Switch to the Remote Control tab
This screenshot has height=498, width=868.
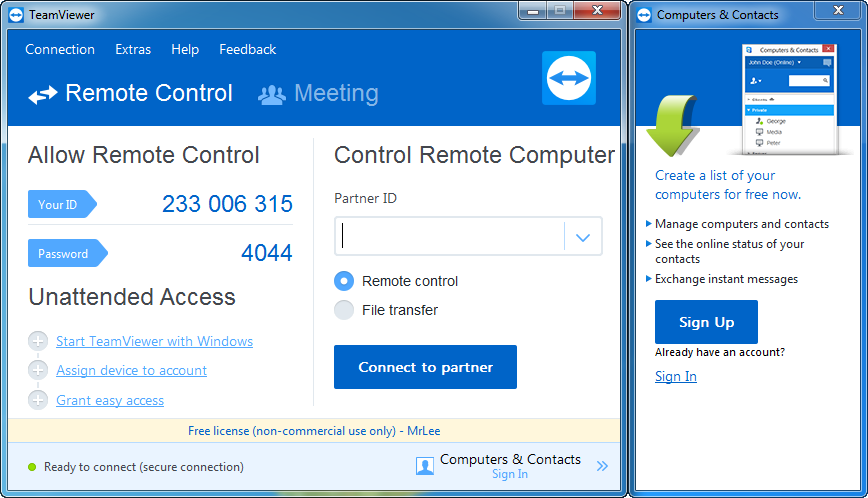131,94
